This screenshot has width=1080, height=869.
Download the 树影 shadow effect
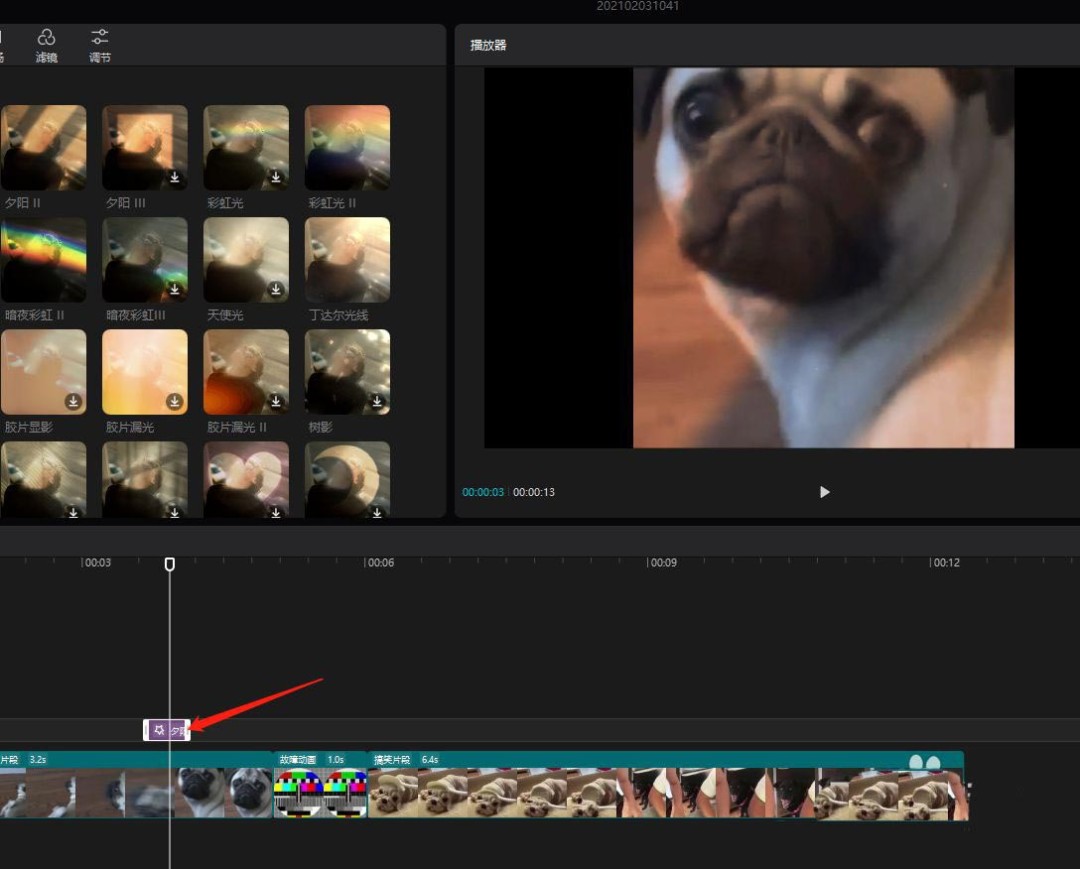coord(377,401)
